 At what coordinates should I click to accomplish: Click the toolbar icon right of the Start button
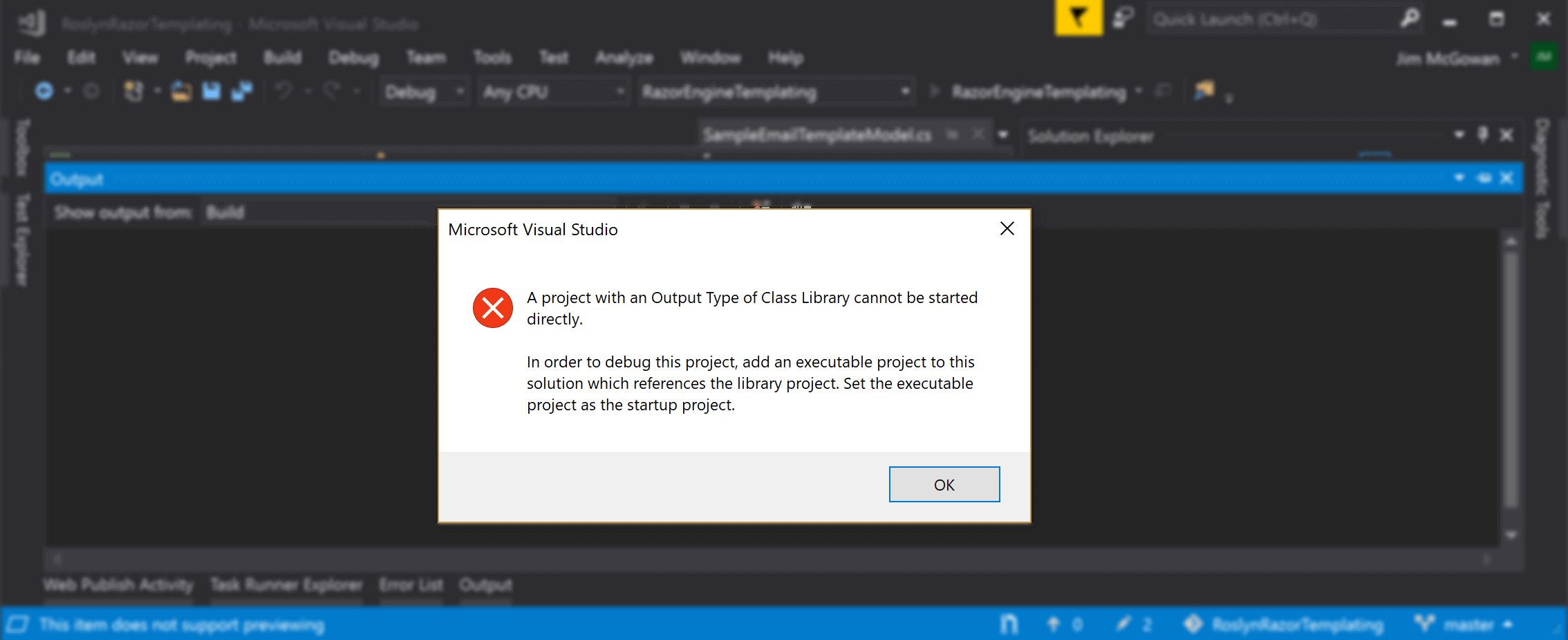click(x=1164, y=91)
